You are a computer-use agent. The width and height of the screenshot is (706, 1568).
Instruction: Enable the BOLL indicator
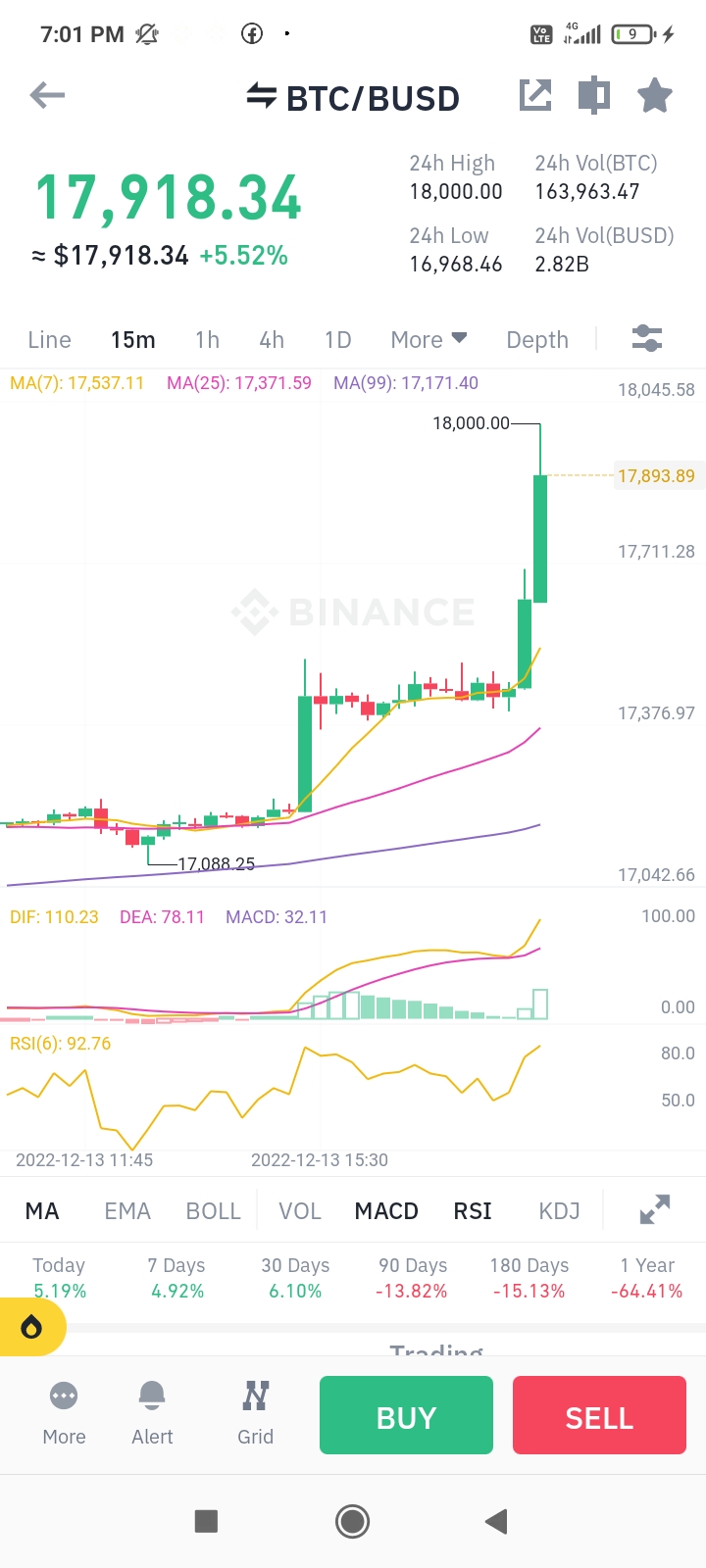(x=213, y=1211)
